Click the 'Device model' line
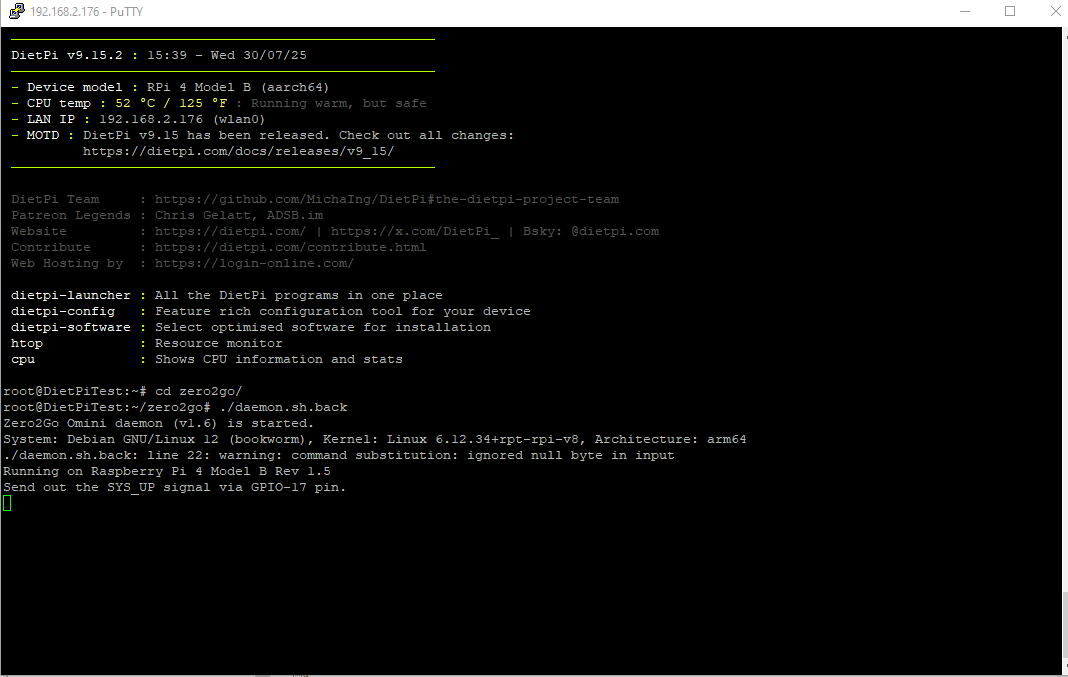The image size is (1068, 677). click(x=170, y=87)
